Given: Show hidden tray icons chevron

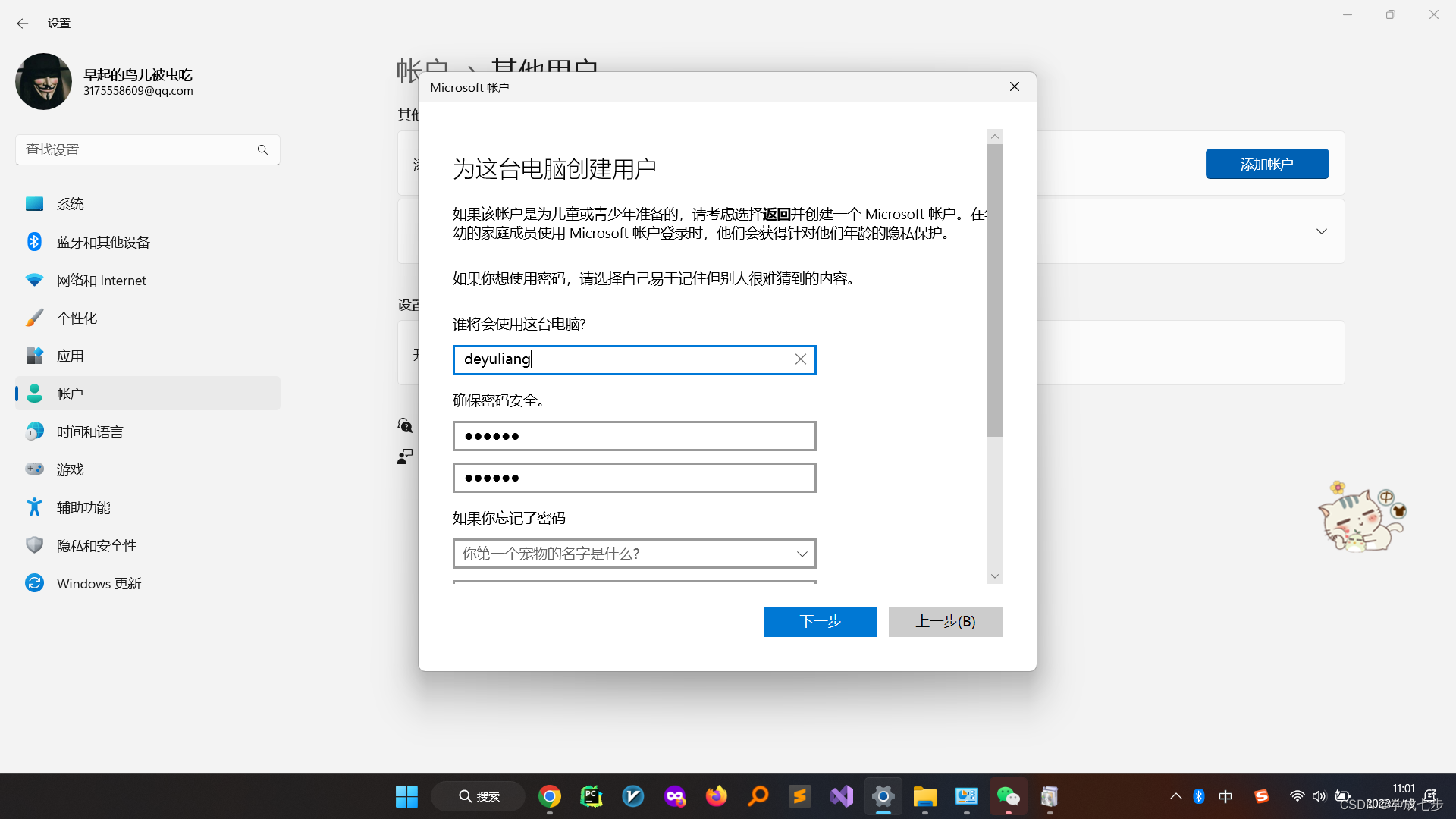Looking at the screenshot, I should tap(1175, 796).
